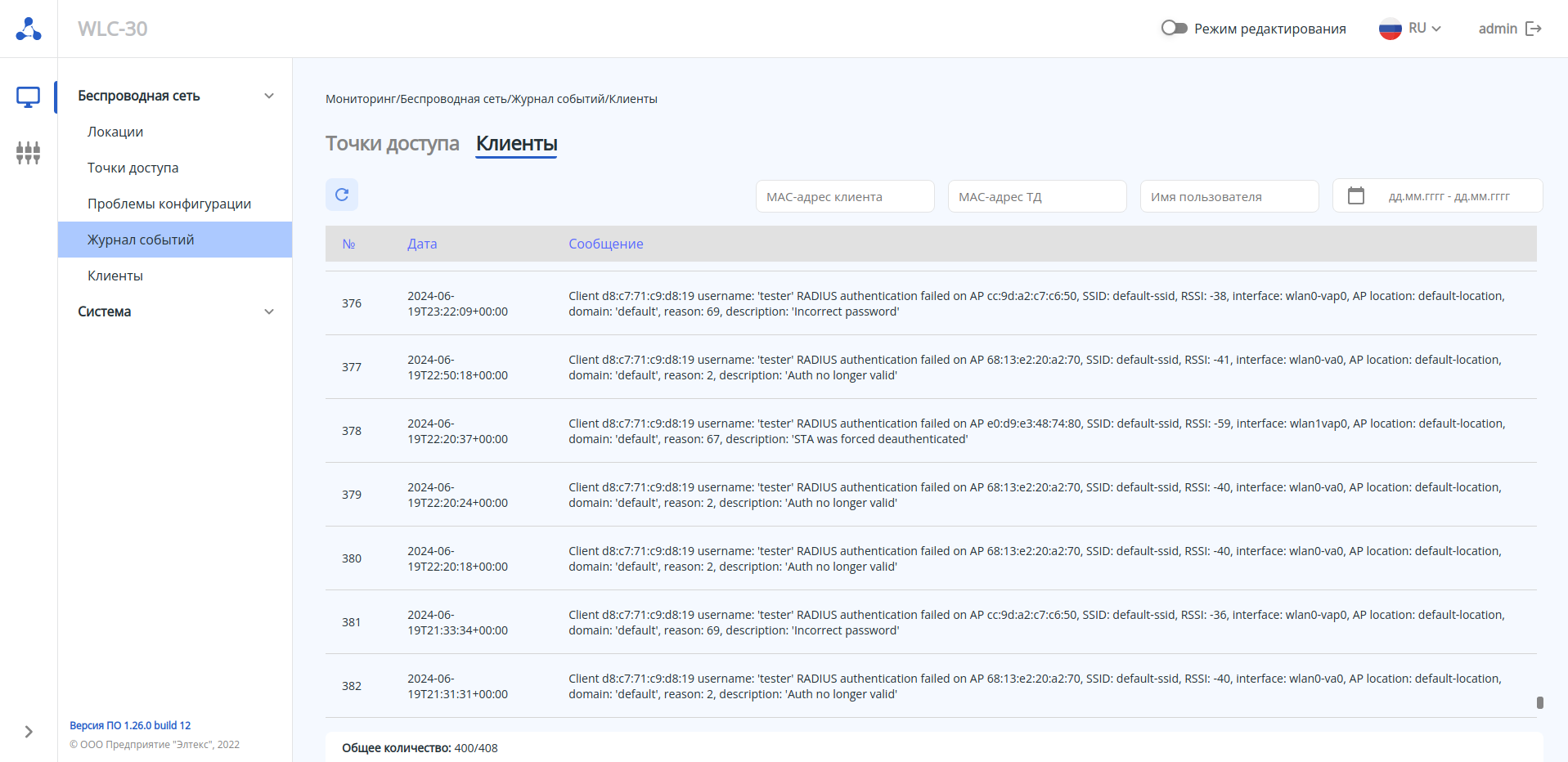The width and height of the screenshot is (1568, 762).
Task: Collapse the Беспроводная сеть section
Action: click(x=269, y=96)
